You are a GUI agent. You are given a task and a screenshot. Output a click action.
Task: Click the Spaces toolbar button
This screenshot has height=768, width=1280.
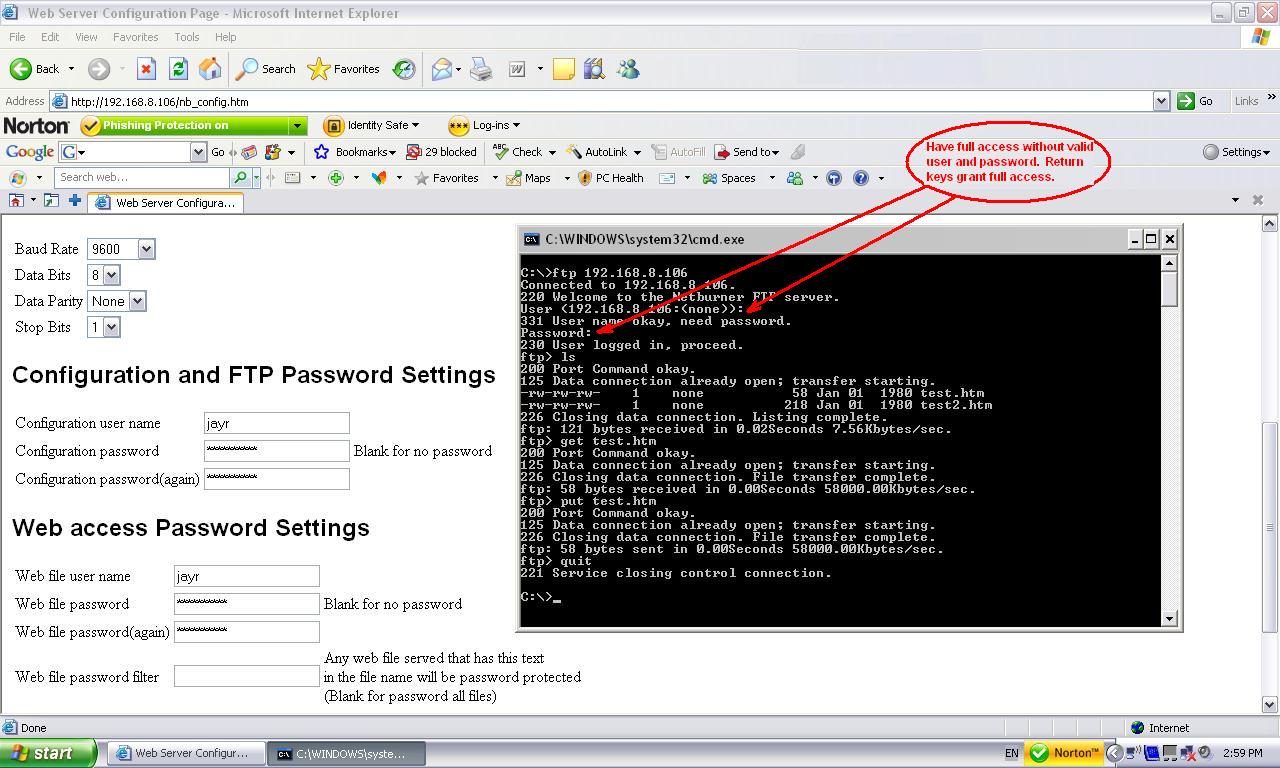(729, 178)
